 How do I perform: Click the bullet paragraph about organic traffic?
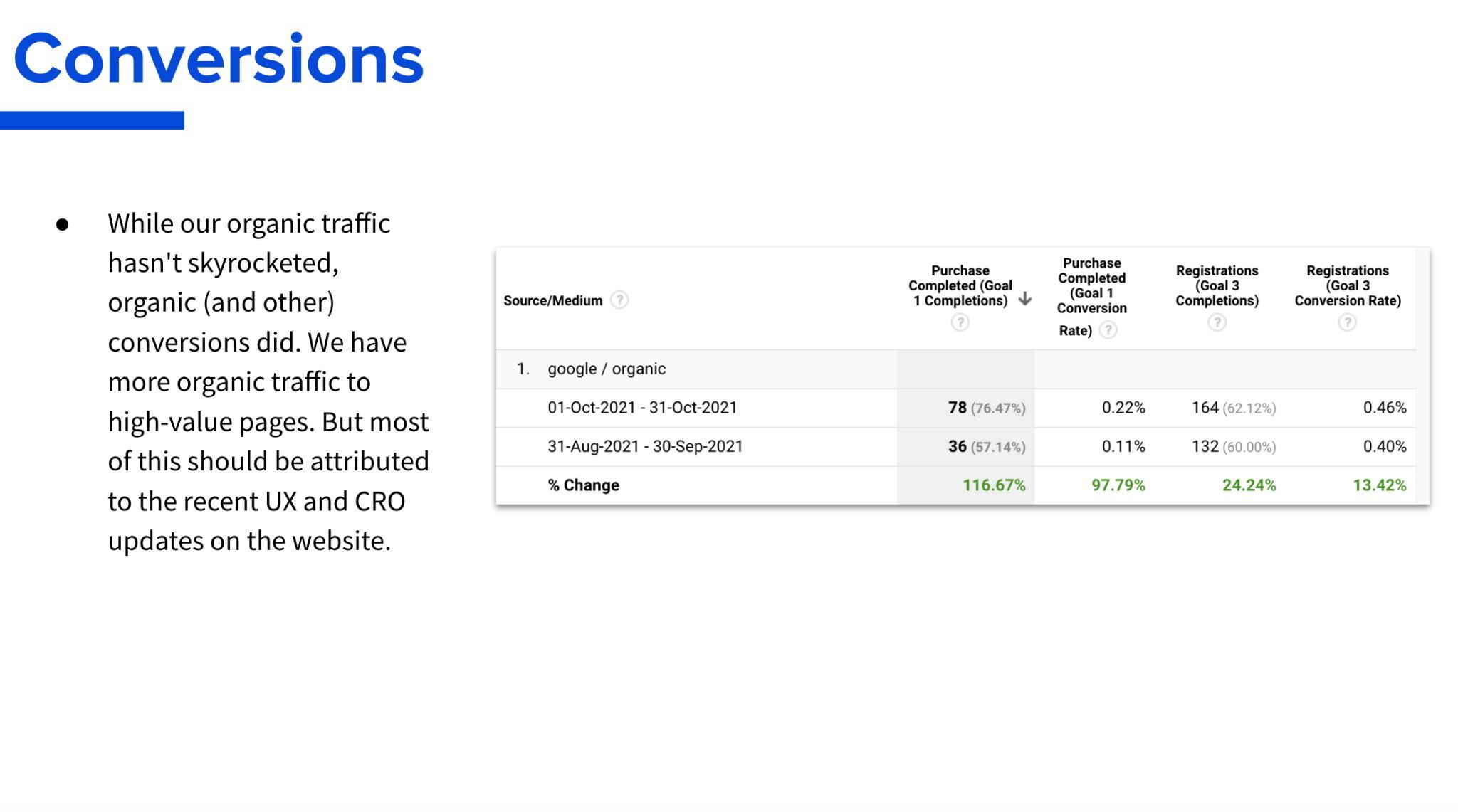[268, 382]
